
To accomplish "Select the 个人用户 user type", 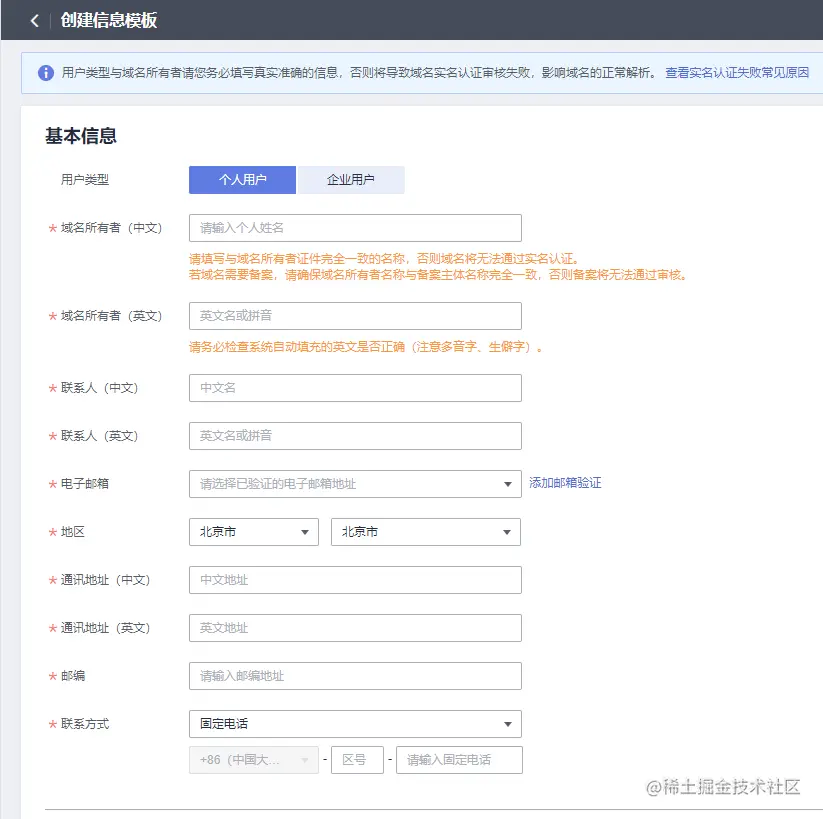I will click(x=242, y=180).
